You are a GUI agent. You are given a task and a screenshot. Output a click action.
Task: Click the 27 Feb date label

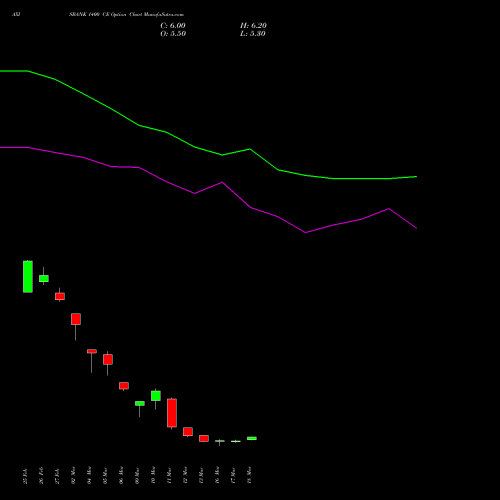(58, 476)
